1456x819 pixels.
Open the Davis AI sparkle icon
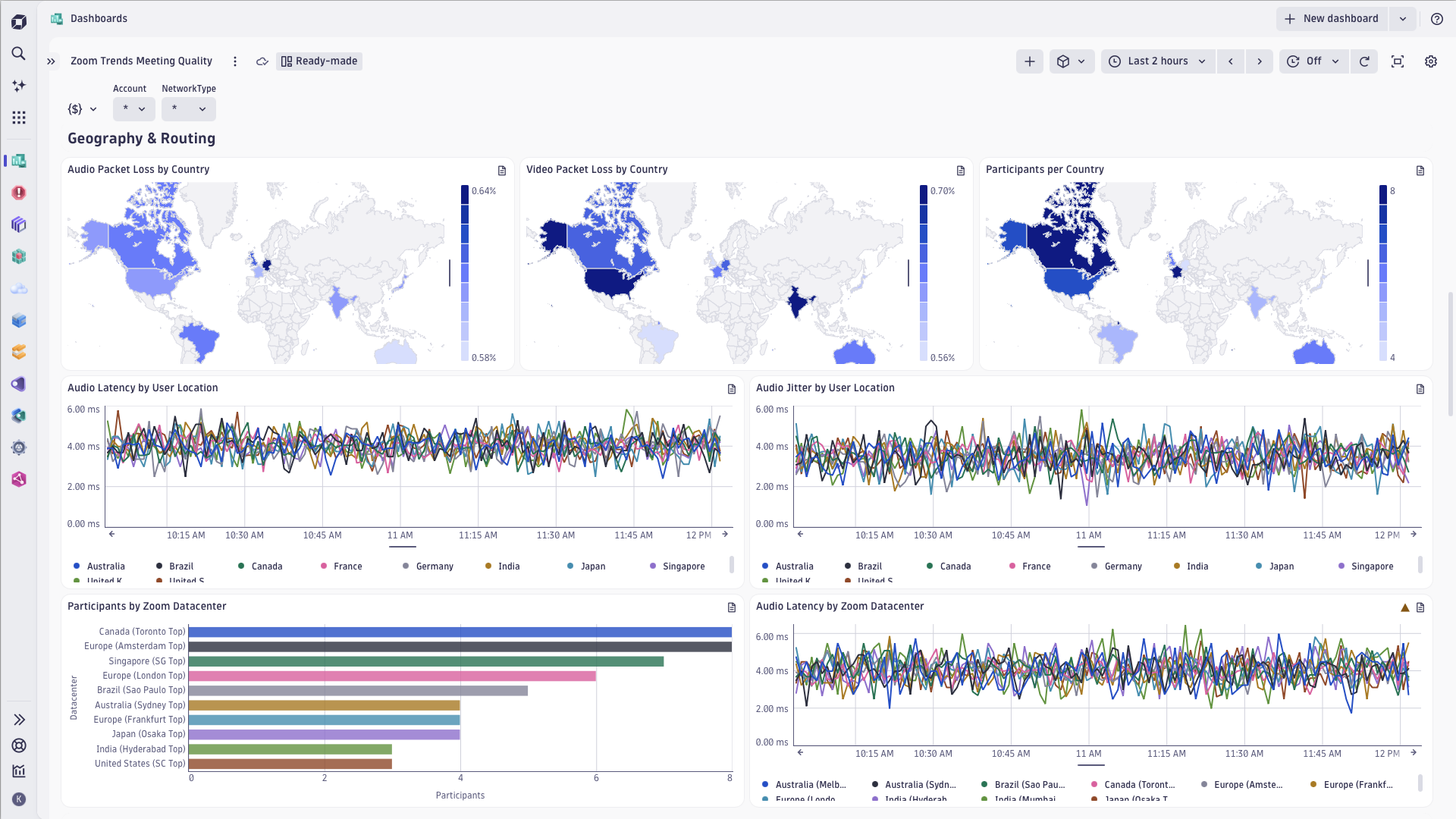(19, 86)
